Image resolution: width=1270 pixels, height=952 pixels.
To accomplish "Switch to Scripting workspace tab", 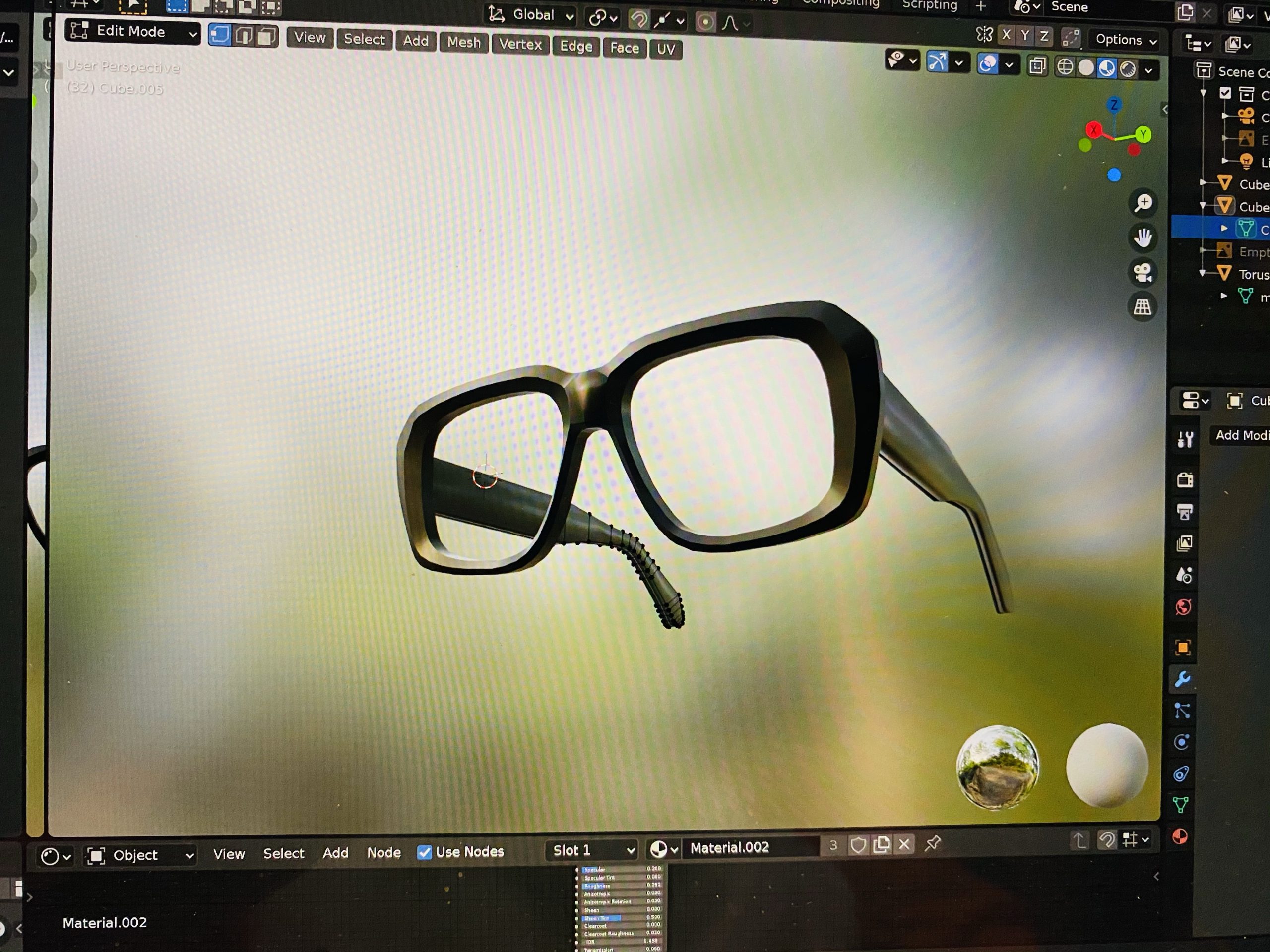I will click(930, 6).
